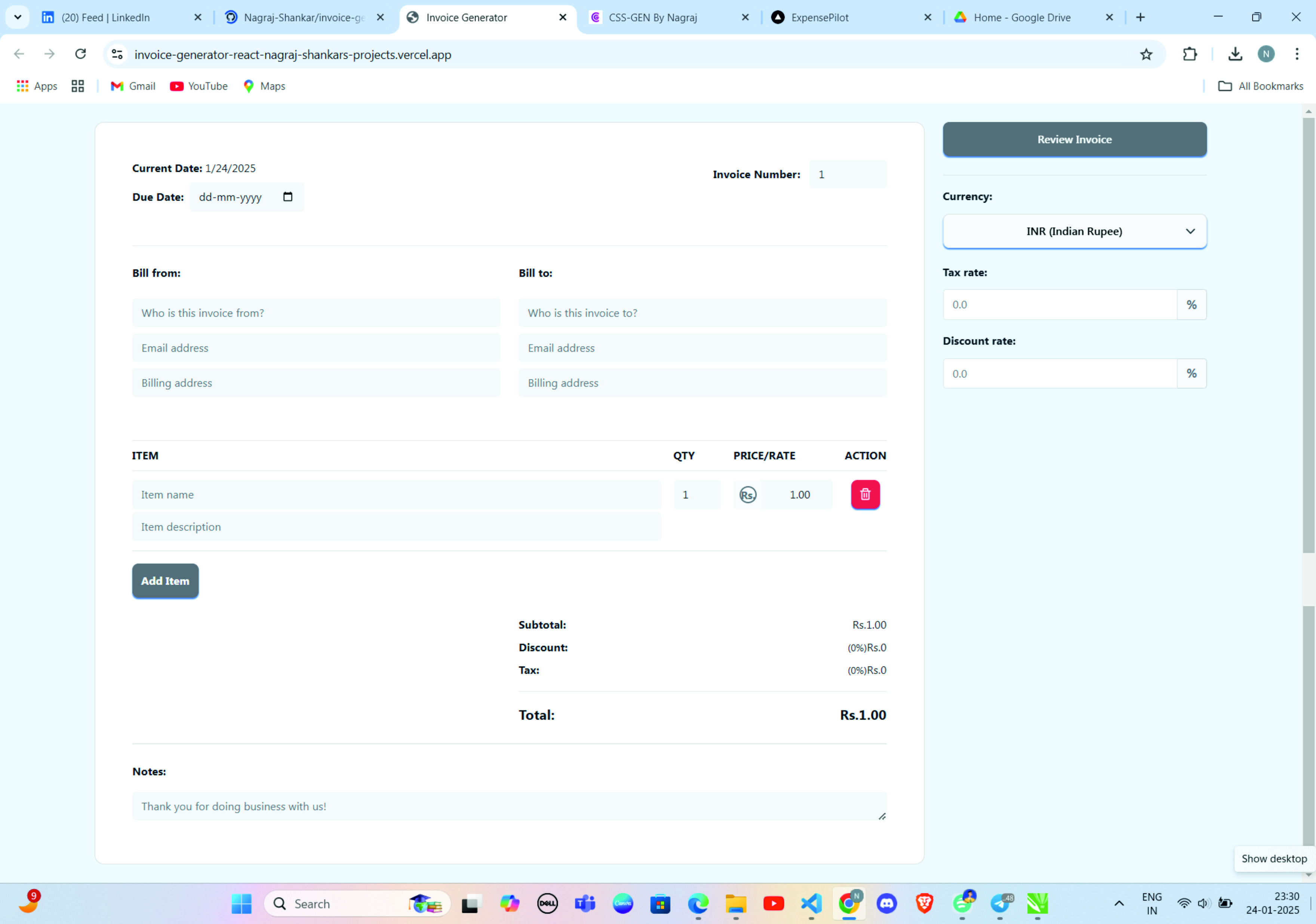Go back to the previous page
This screenshot has height=924, width=1316.
[x=19, y=55]
